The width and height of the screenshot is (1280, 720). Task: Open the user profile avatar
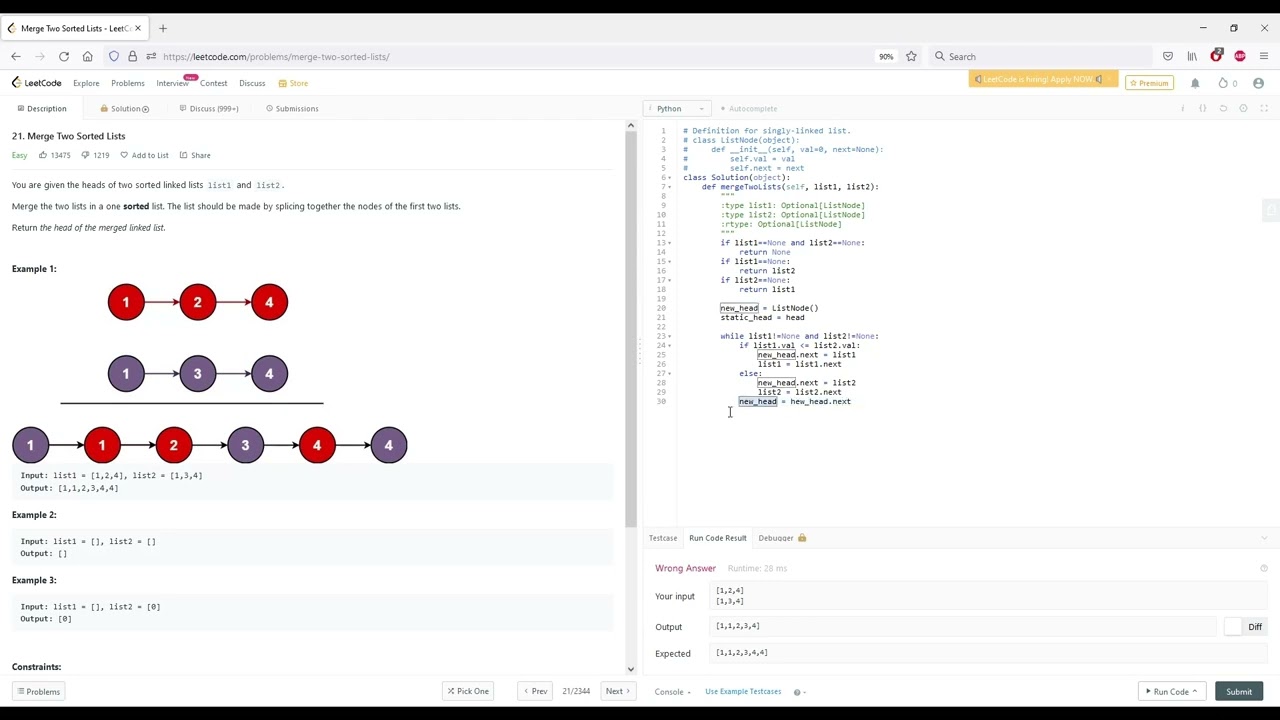1258,83
